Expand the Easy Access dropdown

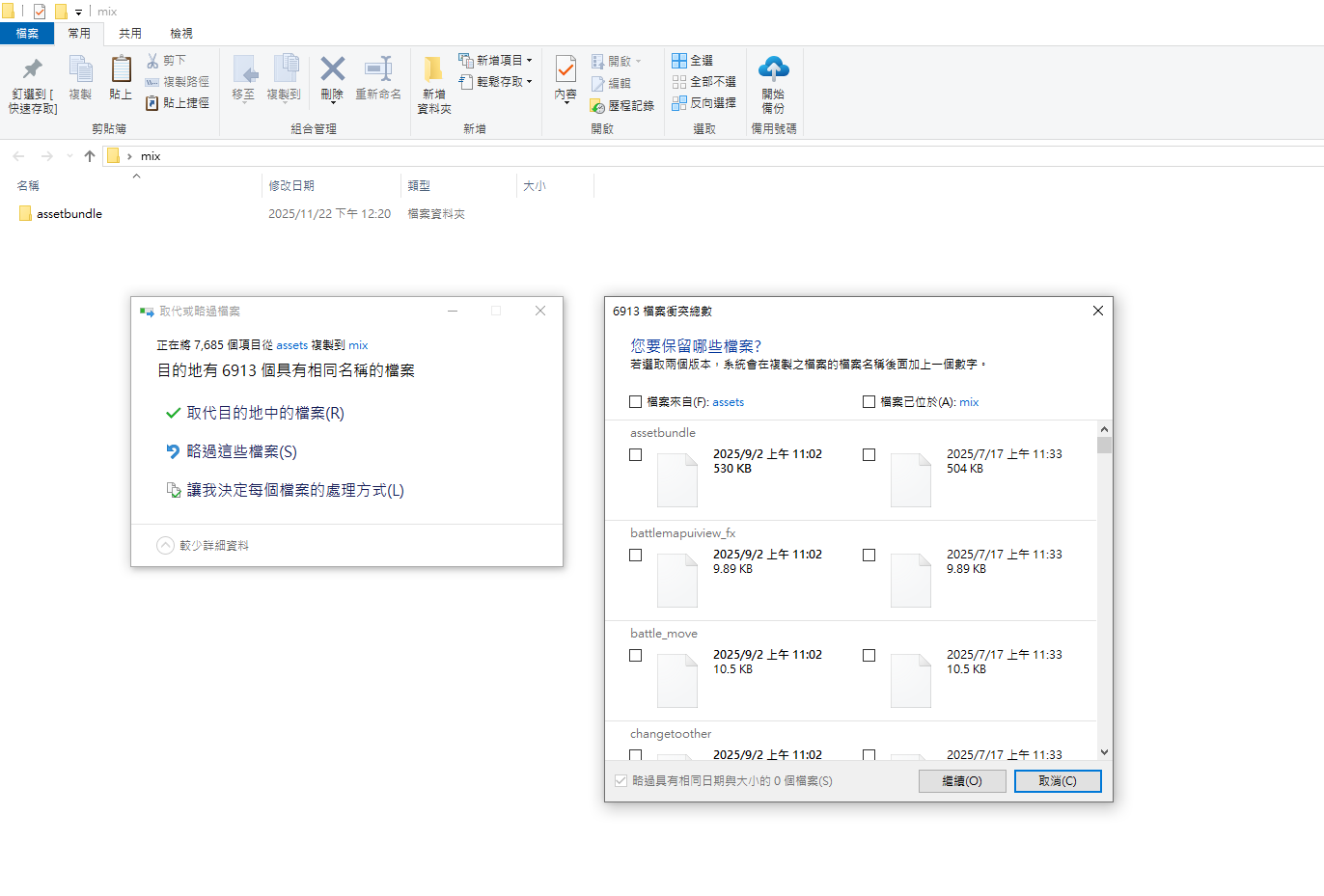pos(529,82)
